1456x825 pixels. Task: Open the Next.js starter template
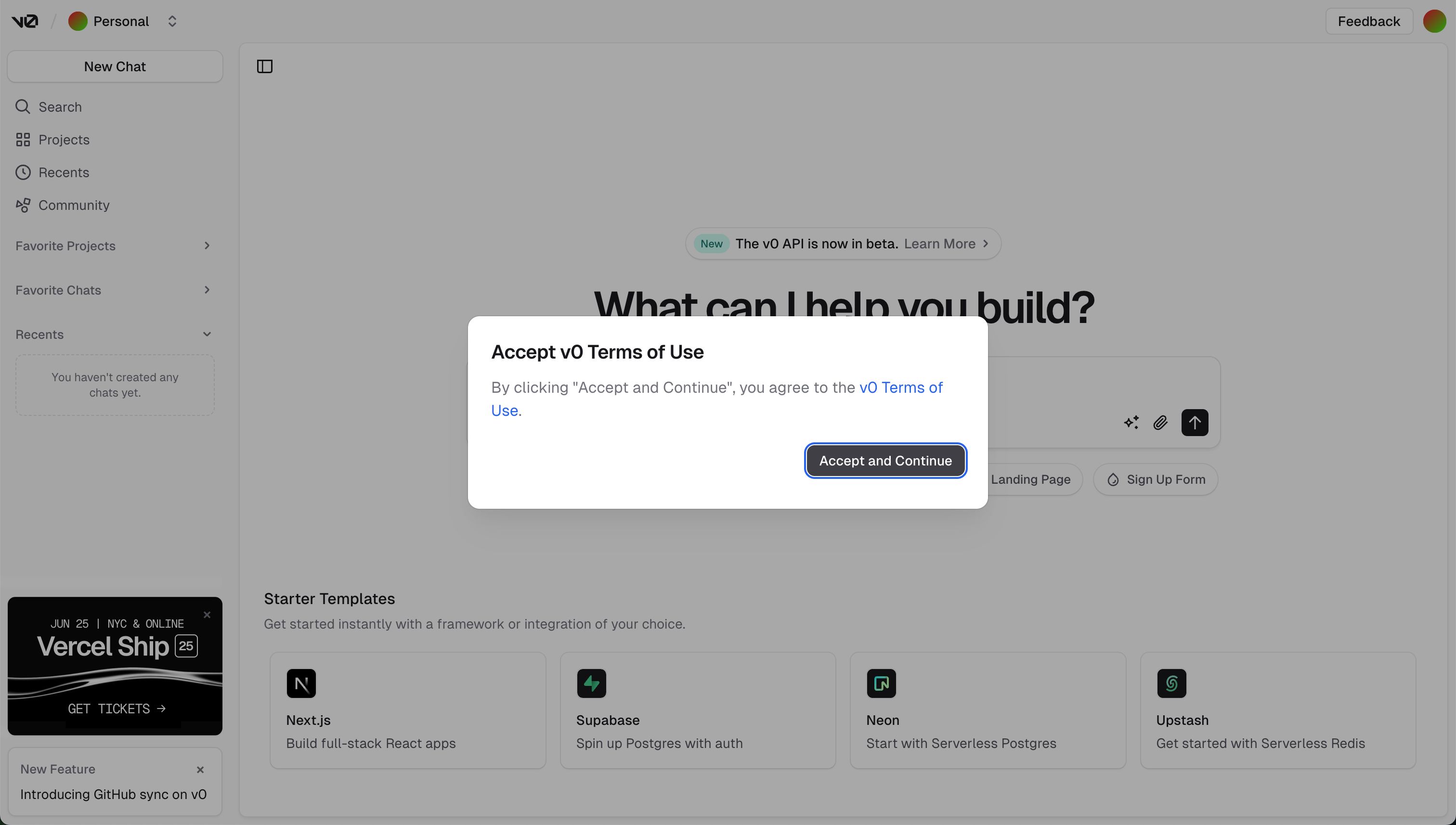[x=408, y=710]
